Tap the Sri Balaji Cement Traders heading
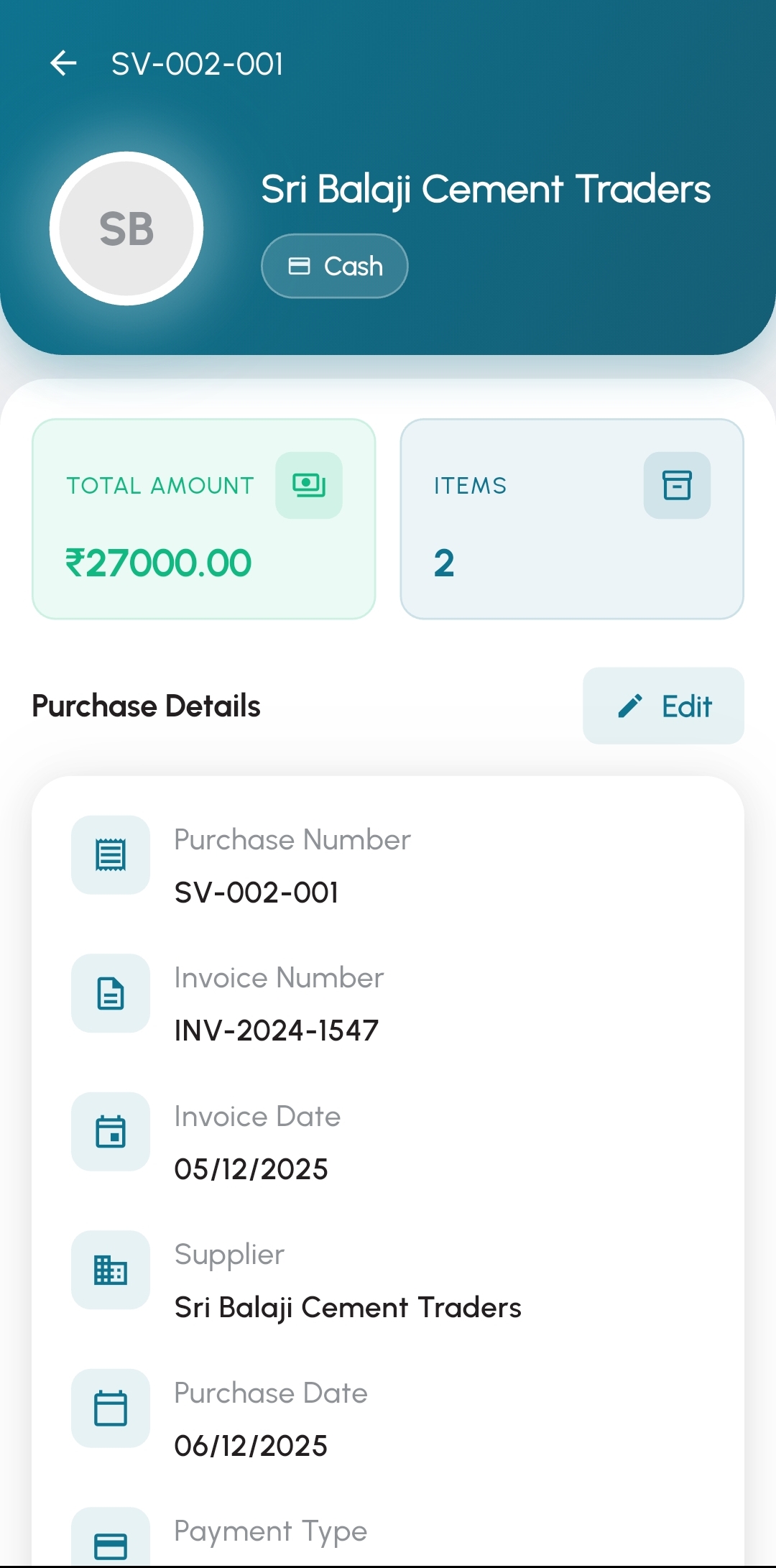The height and width of the screenshot is (1568, 776). point(486,189)
